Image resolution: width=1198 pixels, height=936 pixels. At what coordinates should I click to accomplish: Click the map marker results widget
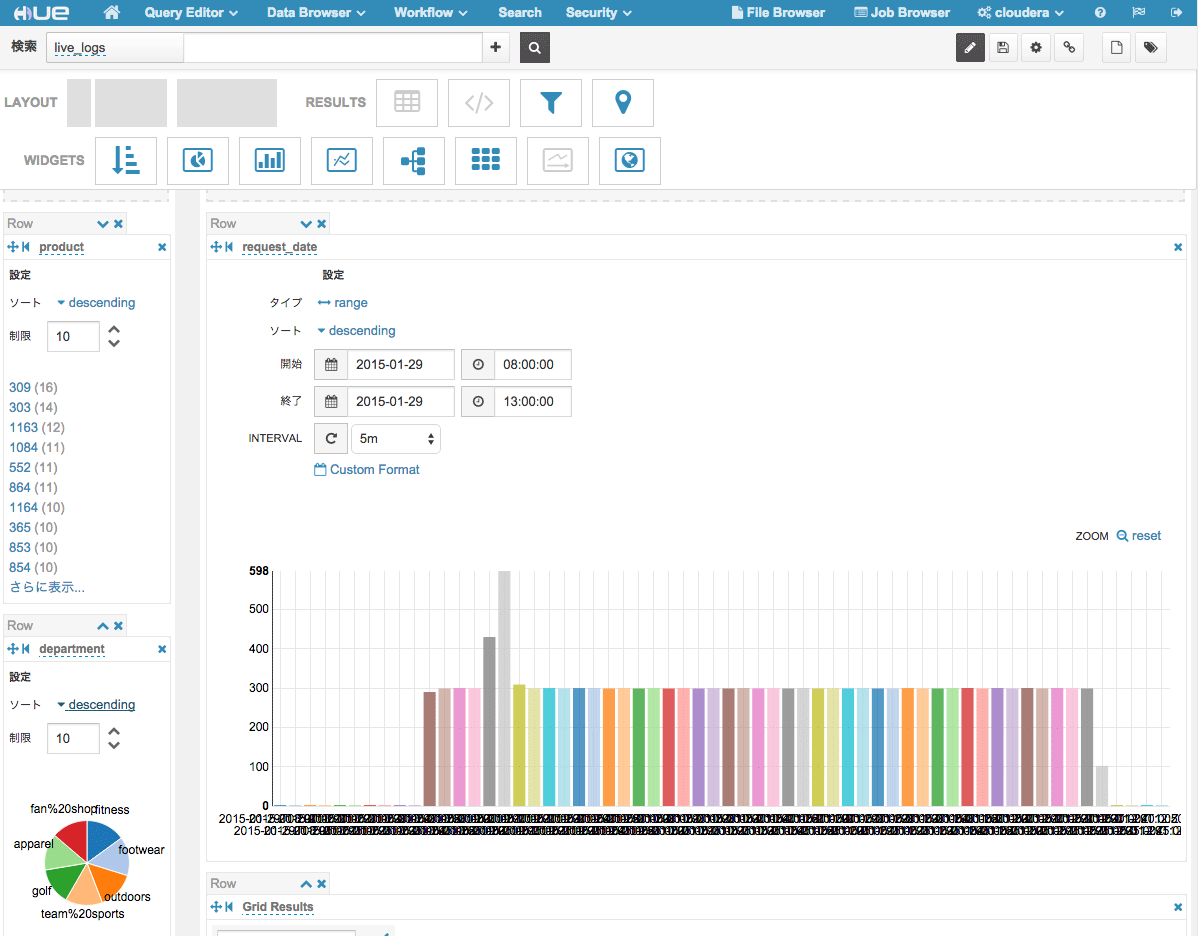pyautogui.click(x=623, y=102)
